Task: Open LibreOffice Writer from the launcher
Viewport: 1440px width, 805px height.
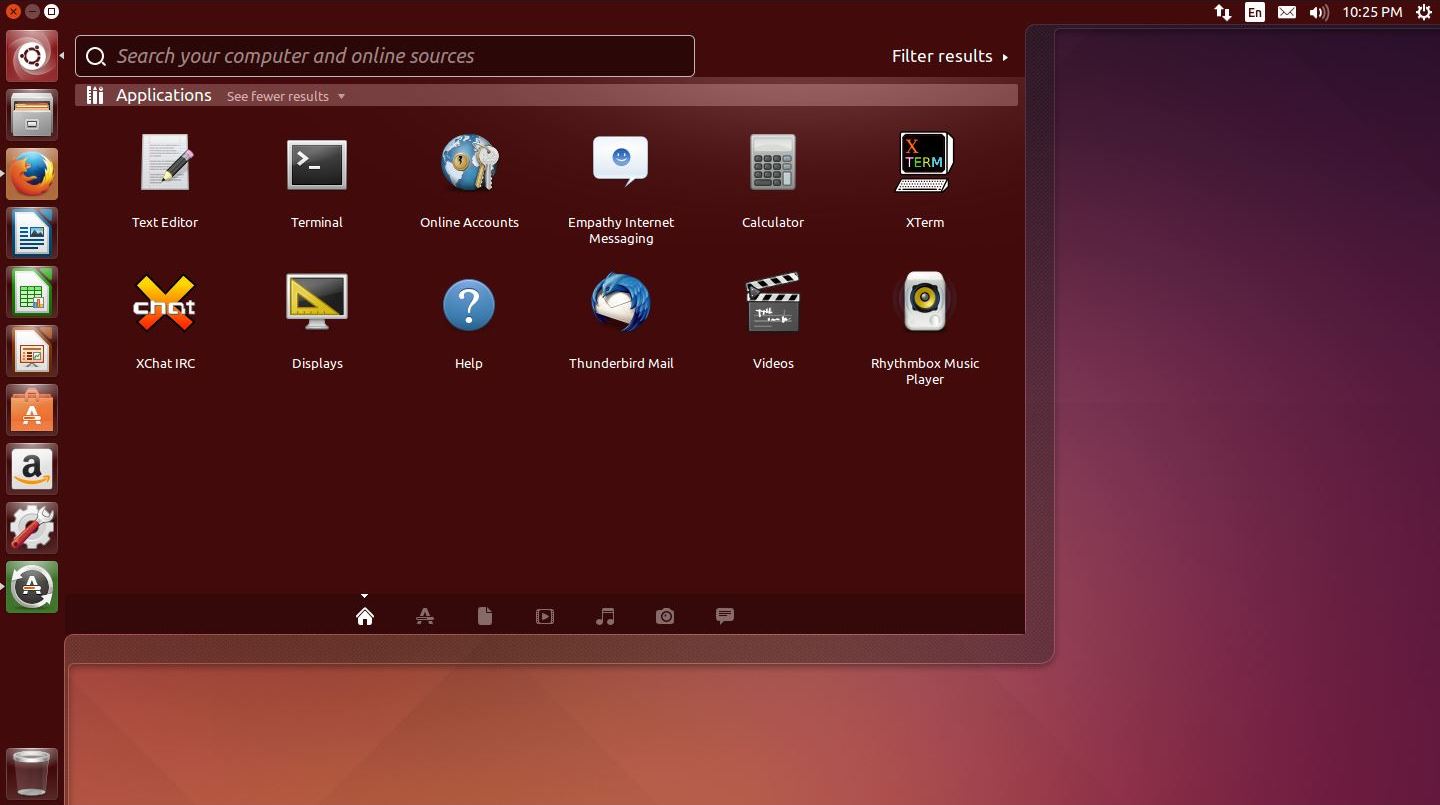Action: click(x=32, y=233)
